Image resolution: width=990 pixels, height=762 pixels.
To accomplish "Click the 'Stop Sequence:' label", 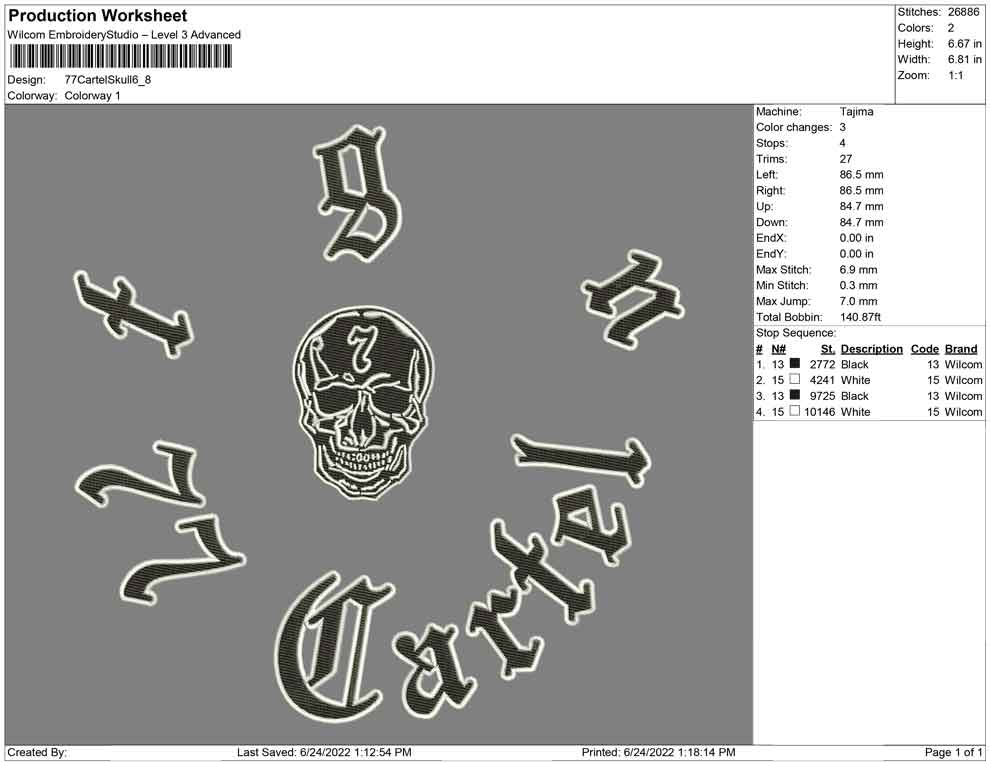I will pyautogui.click(x=796, y=333).
